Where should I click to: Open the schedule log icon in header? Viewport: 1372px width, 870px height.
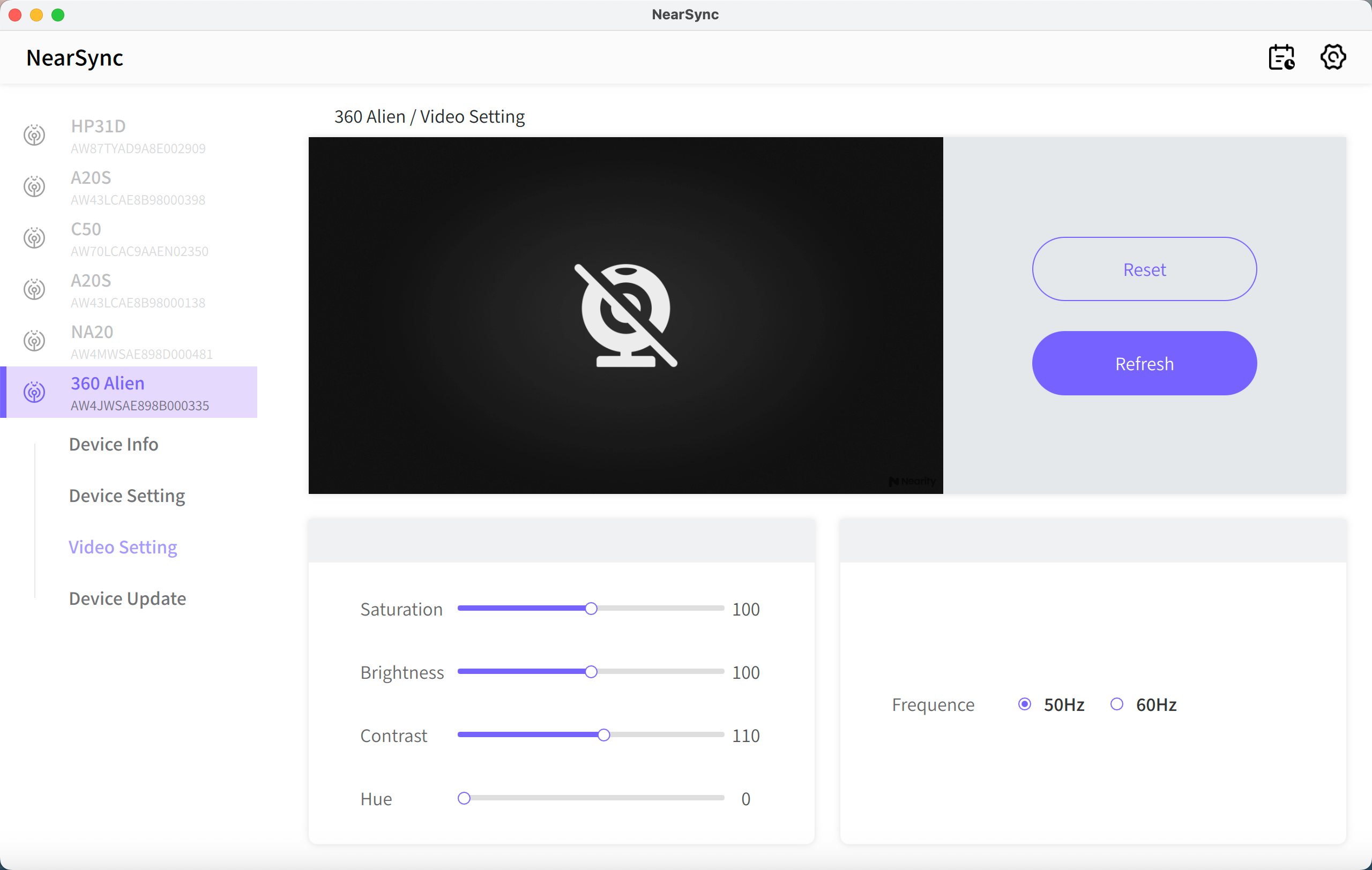point(1281,57)
